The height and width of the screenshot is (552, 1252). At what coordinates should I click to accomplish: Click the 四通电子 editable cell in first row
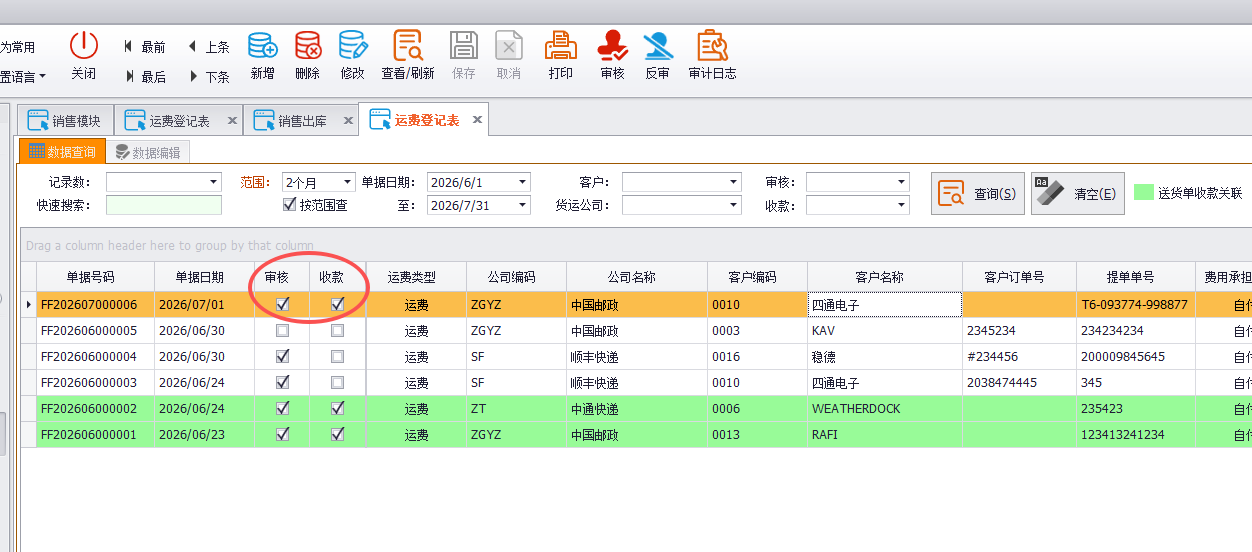(885, 304)
